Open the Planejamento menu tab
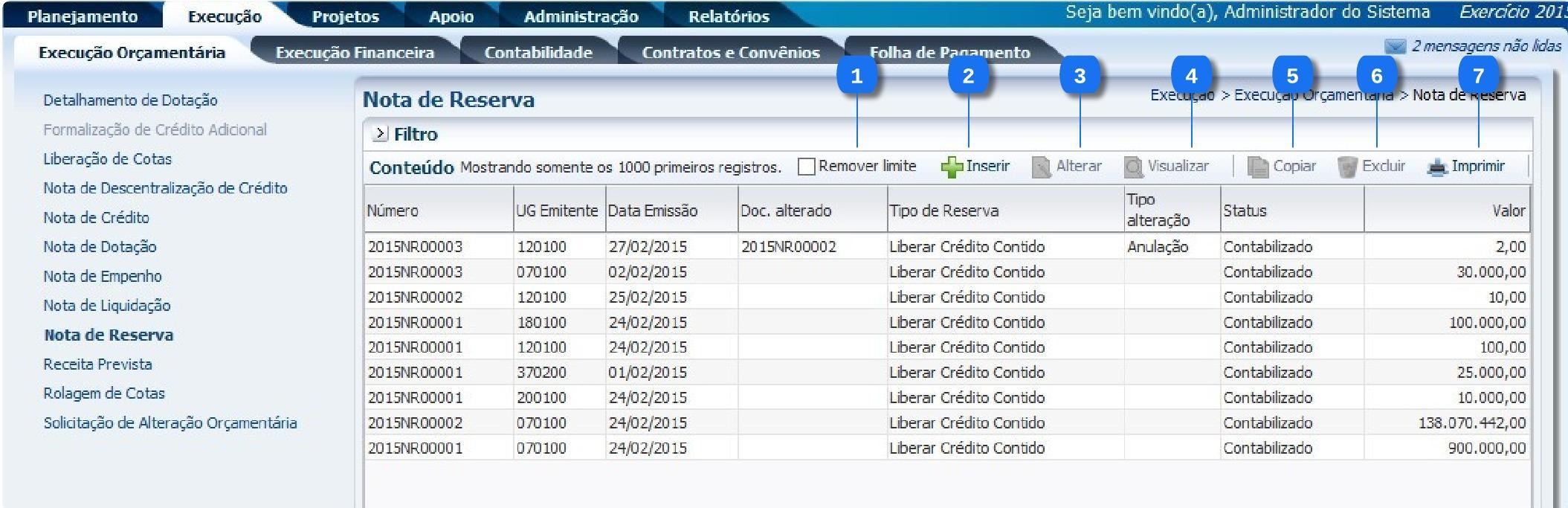The width and height of the screenshot is (1568, 508). [83, 16]
